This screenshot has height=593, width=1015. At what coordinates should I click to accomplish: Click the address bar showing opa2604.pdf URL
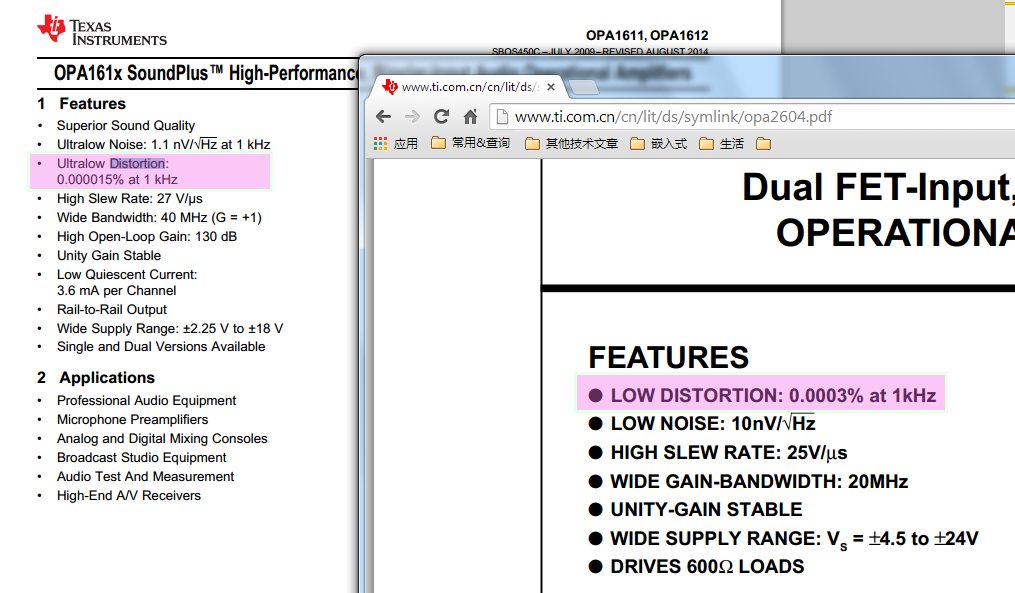[751, 117]
